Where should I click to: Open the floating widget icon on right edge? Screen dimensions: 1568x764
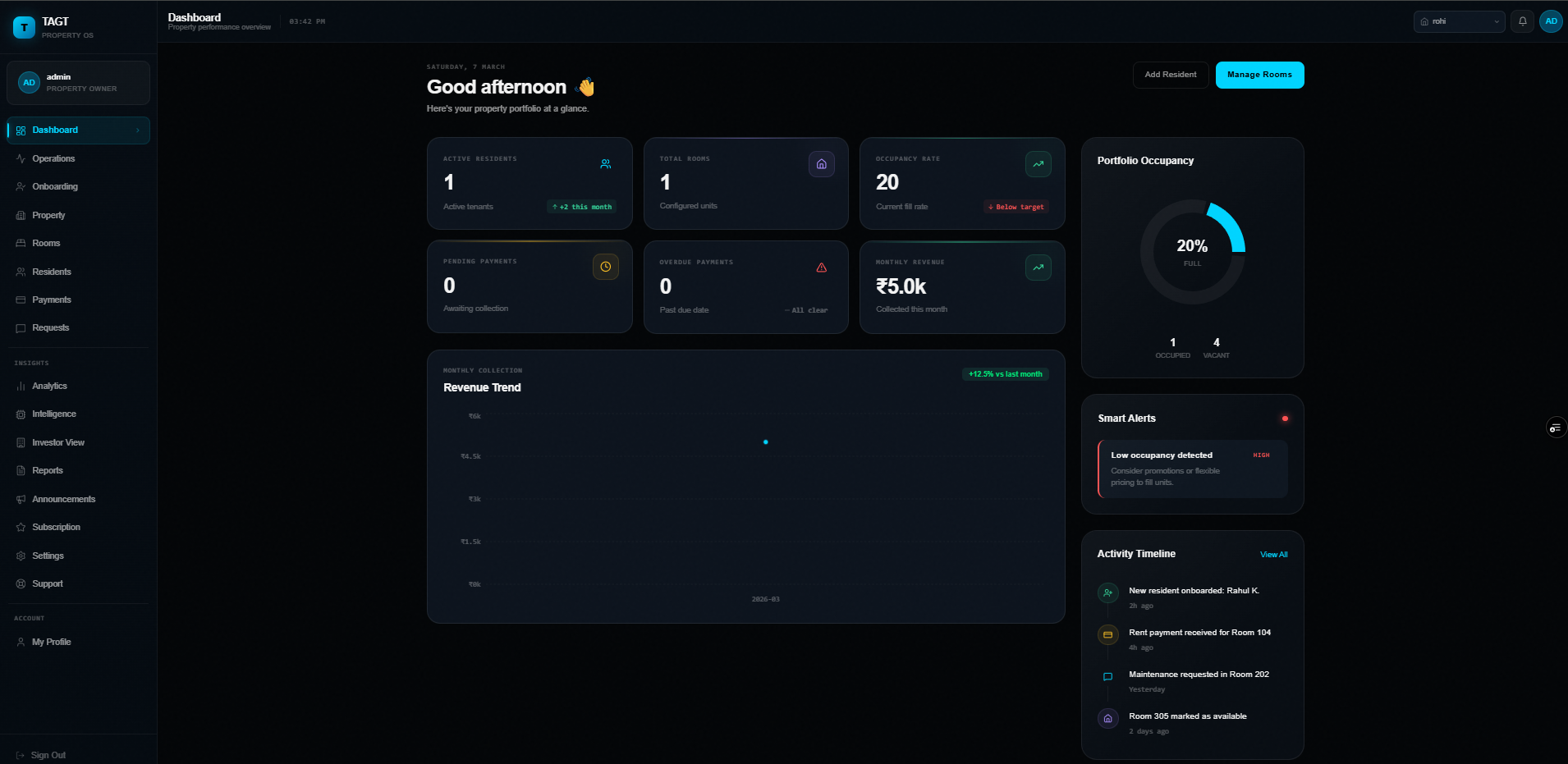(1556, 428)
